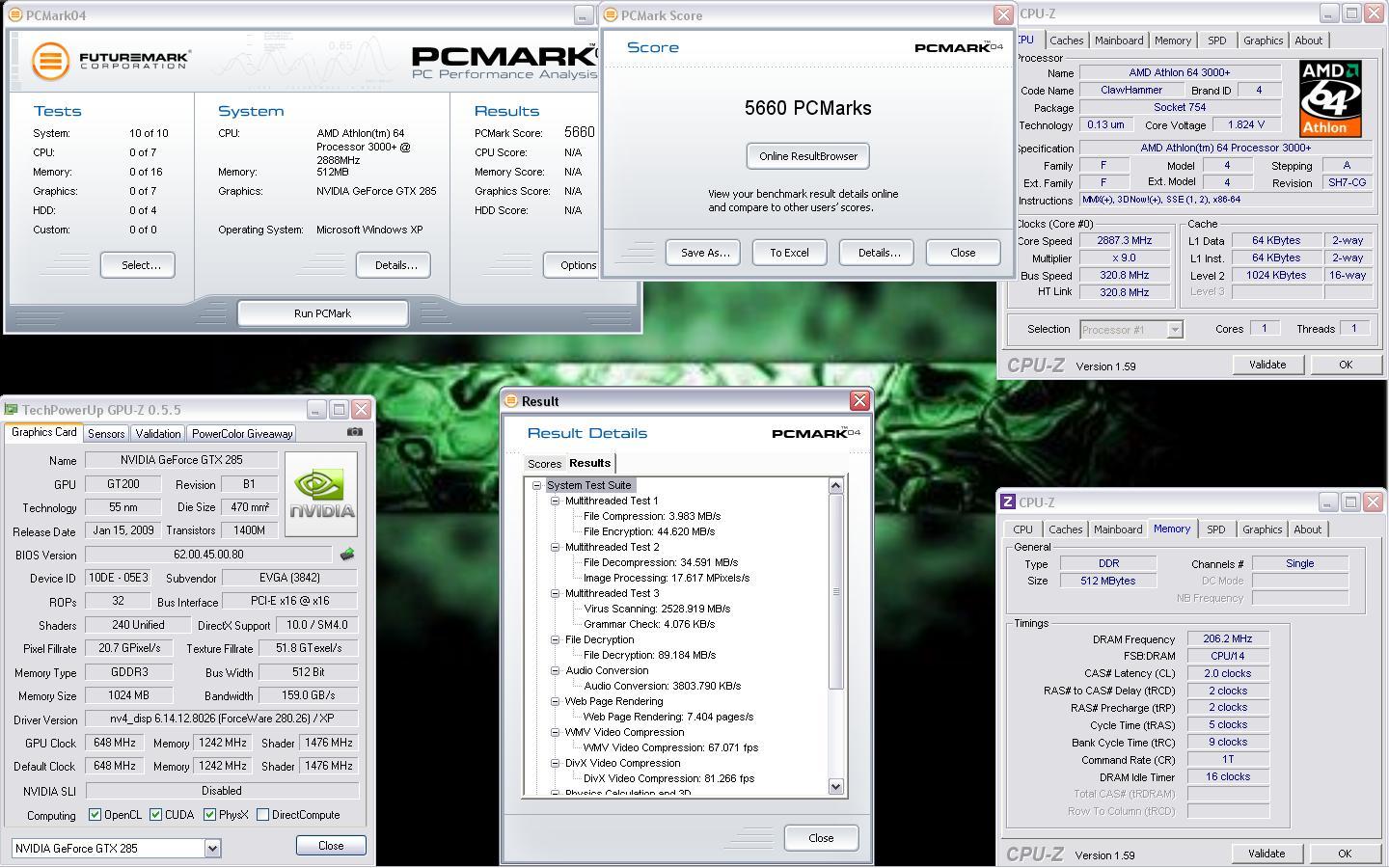Collapse the Audio Conversion node

556,671
